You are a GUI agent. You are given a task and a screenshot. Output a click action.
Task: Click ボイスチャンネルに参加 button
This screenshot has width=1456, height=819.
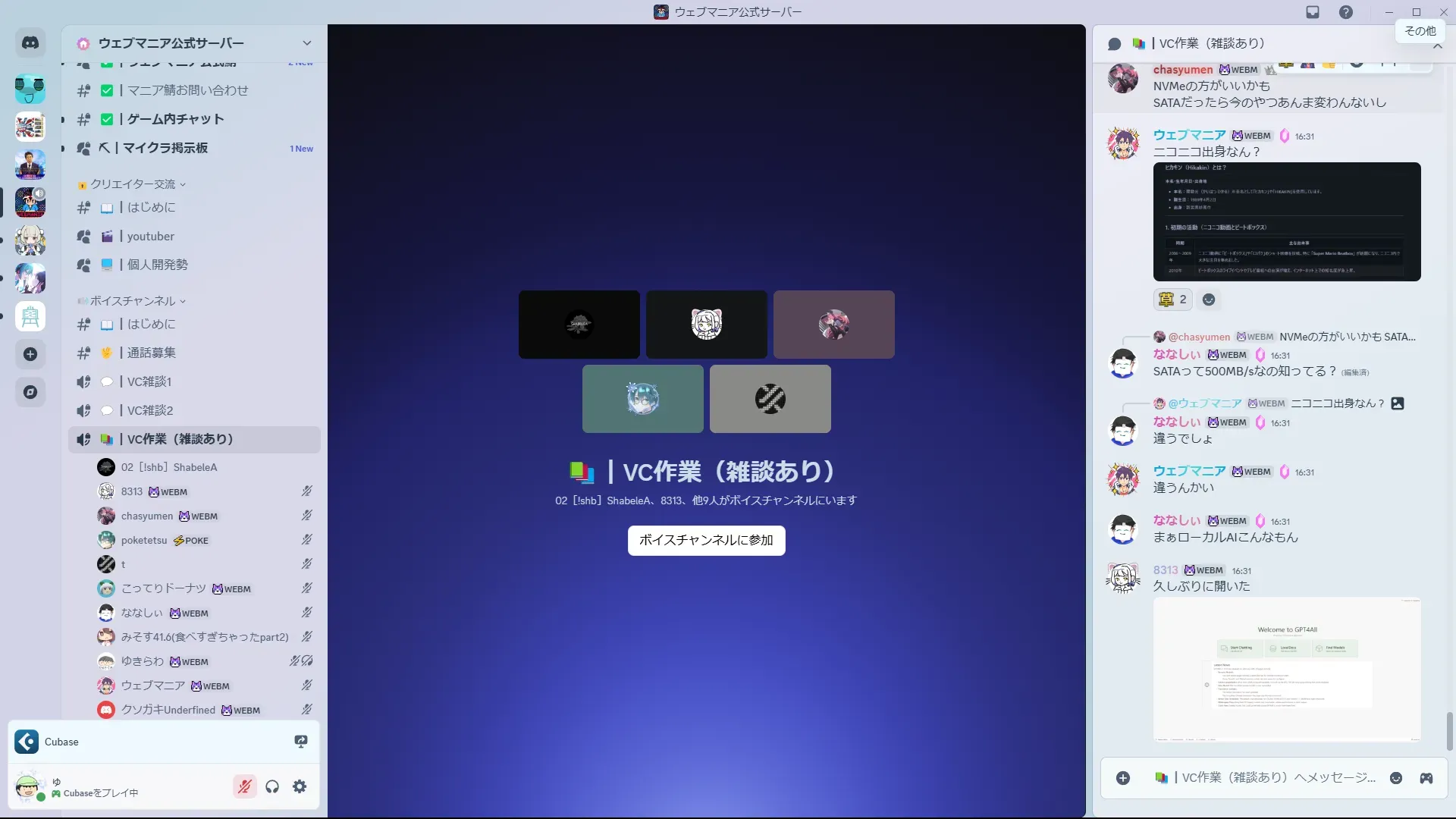(x=706, y=540)
